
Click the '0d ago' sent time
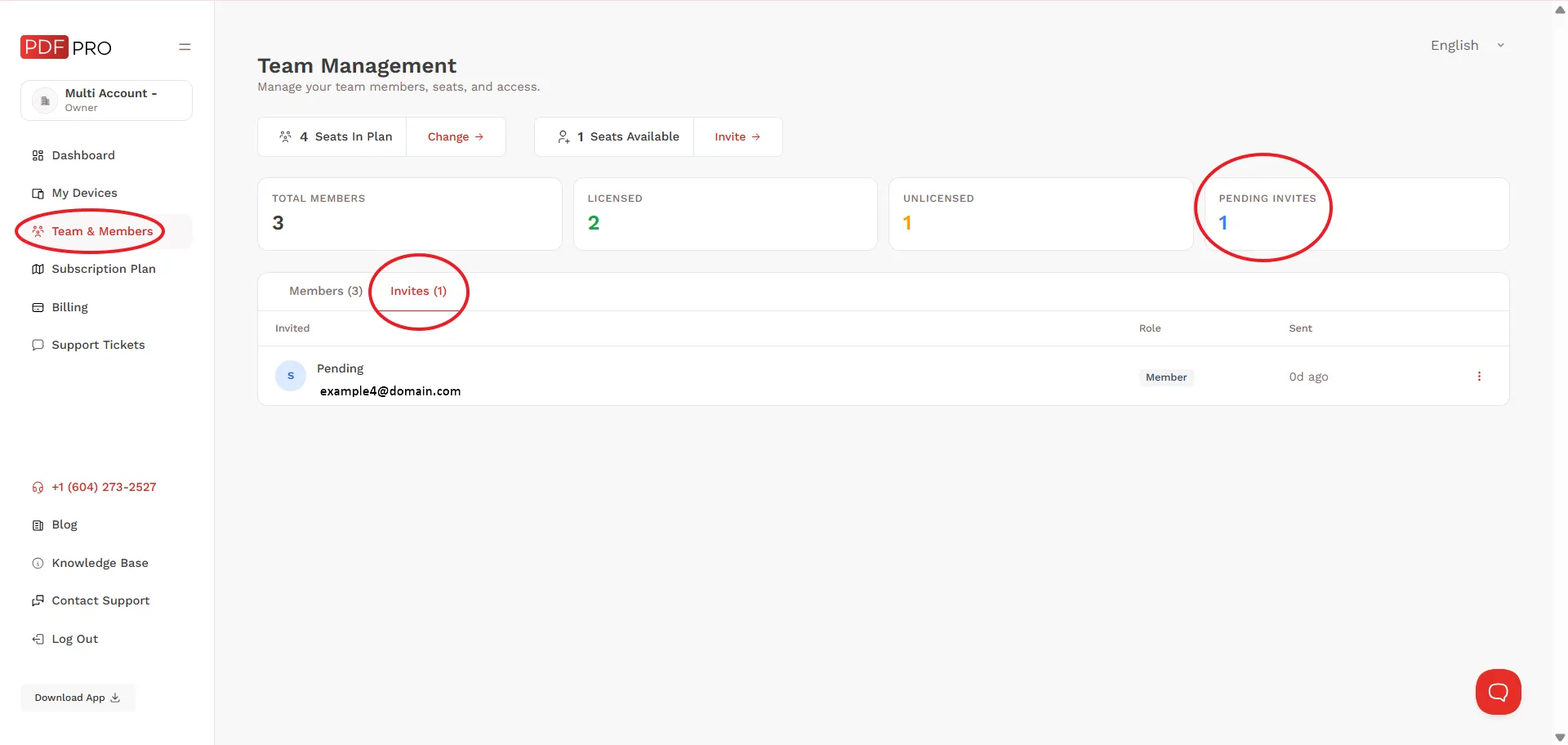point(1308,377)
